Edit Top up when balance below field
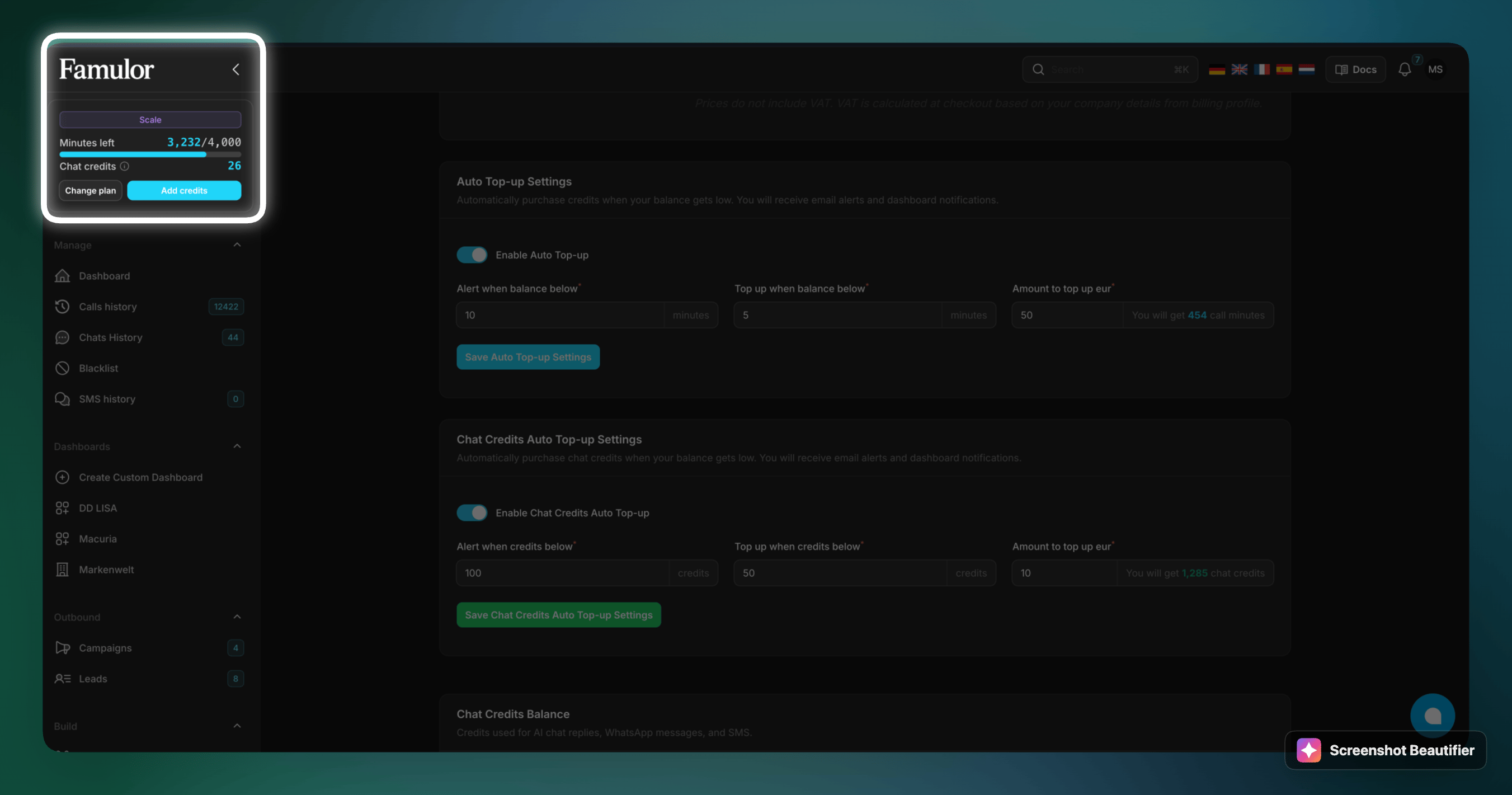Image resolution: width=1512 pixels, height=795 pixels. click(837, 316)
